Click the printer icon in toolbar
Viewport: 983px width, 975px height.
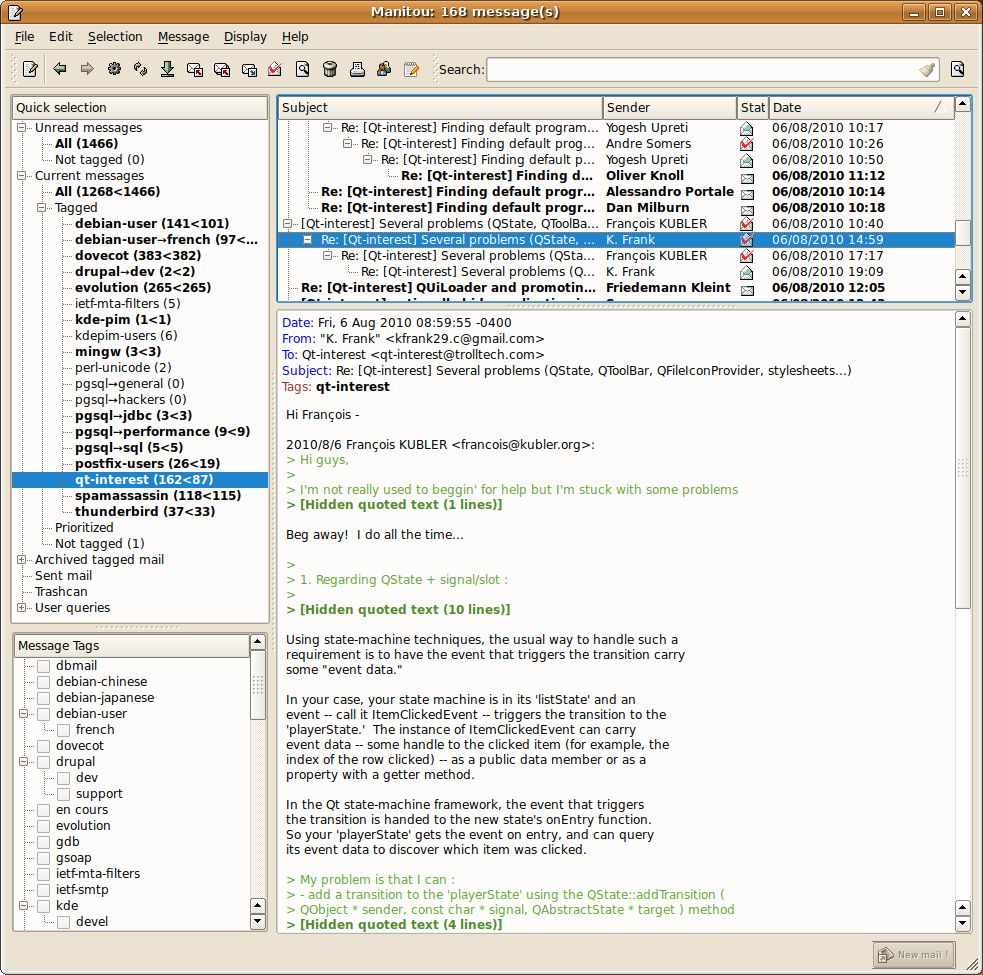click(357, 69)
